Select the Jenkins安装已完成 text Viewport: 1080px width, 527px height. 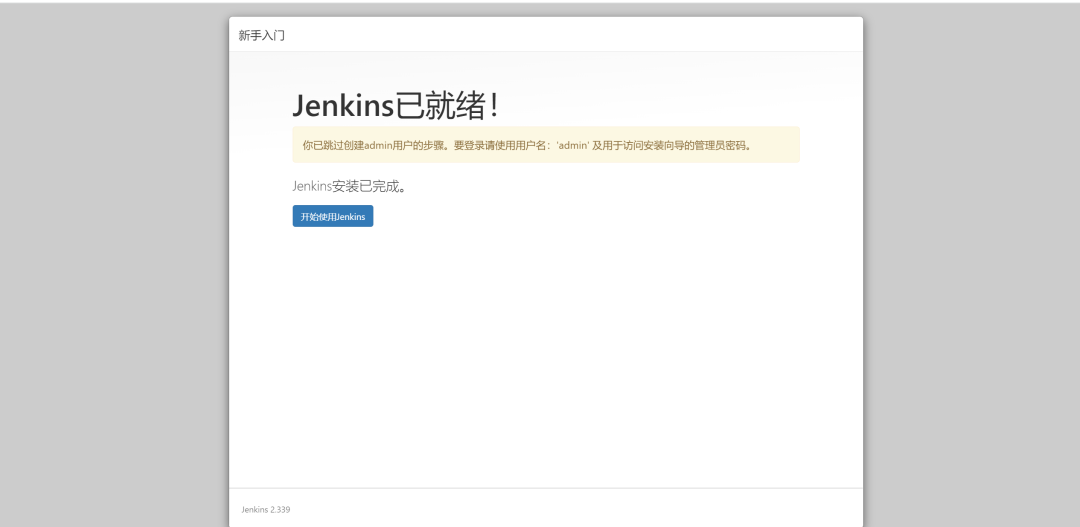[x=350, y=186]
